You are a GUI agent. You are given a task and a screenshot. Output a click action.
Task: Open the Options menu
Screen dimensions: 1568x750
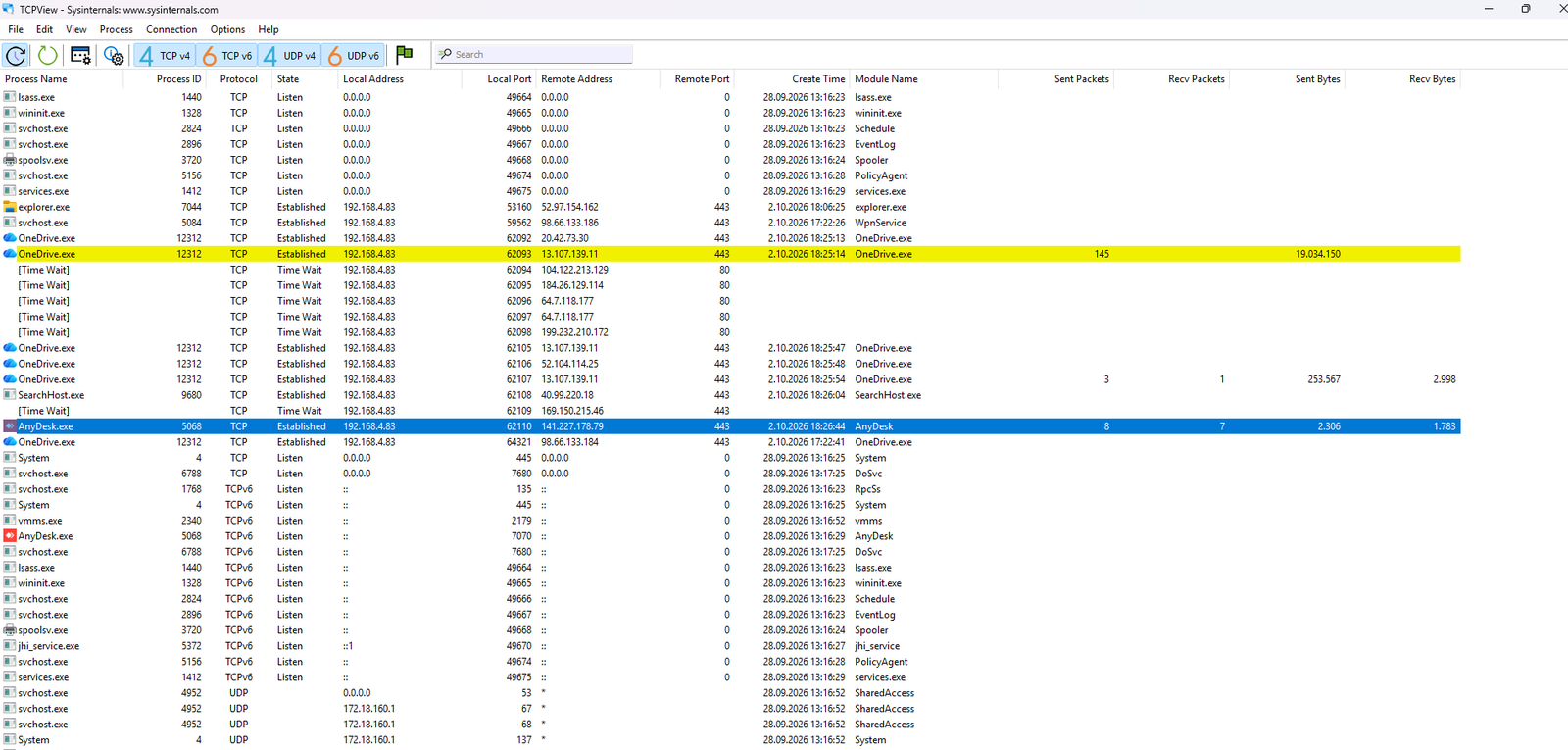coord(227,29)
